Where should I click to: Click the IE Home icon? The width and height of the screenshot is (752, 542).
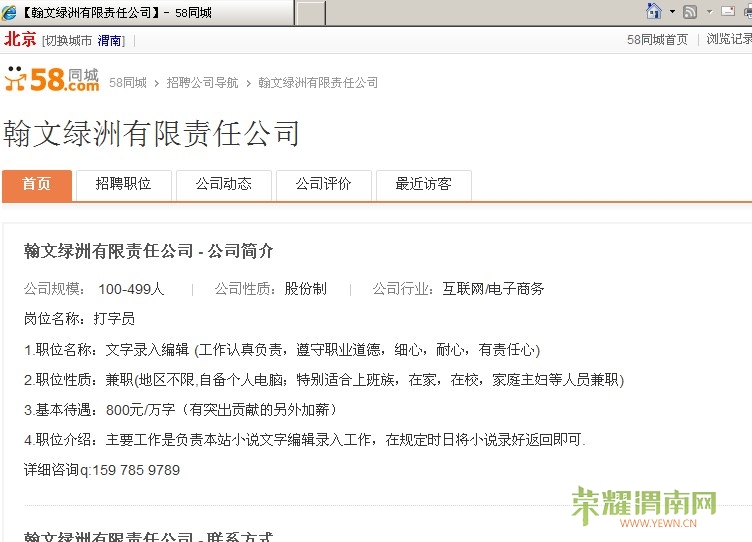(654, 11)
